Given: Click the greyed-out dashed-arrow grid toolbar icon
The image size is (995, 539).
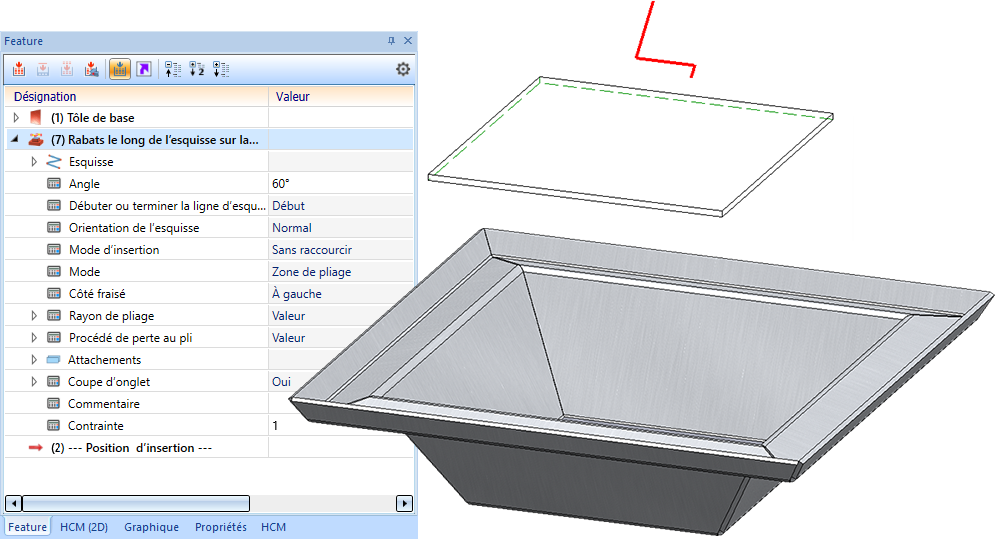Looking at the screenshot, I should click(67, 69).
